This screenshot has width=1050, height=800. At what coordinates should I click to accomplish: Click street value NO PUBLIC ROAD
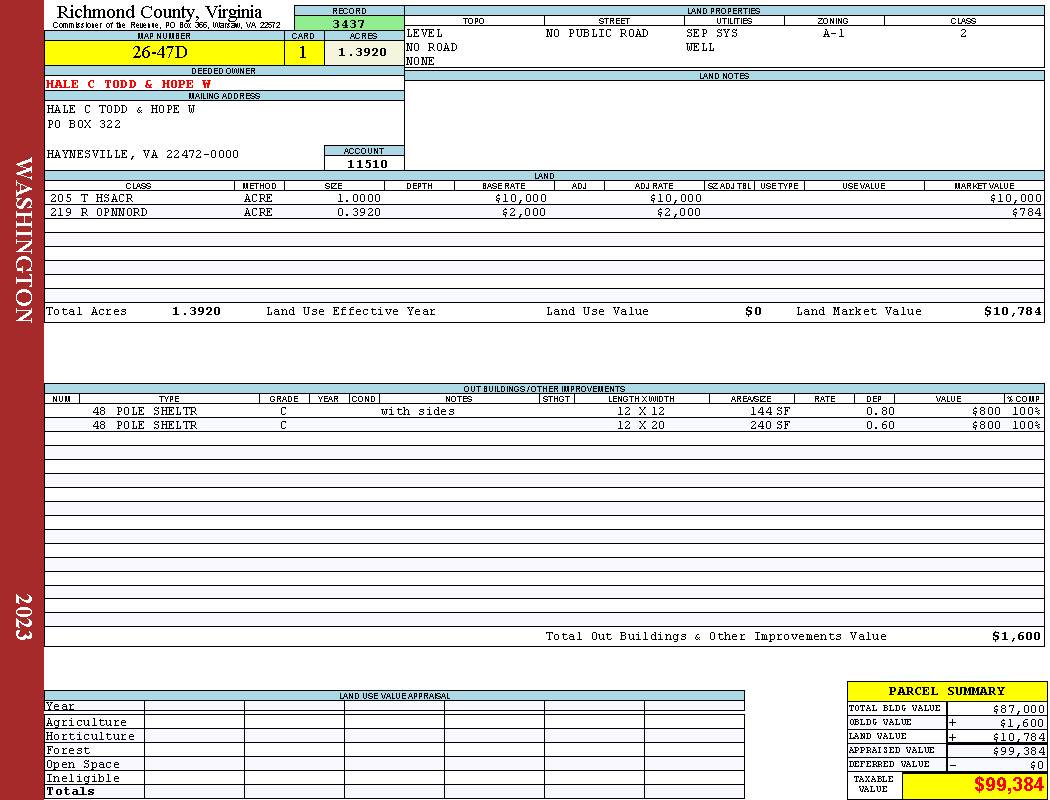point(597,33)
